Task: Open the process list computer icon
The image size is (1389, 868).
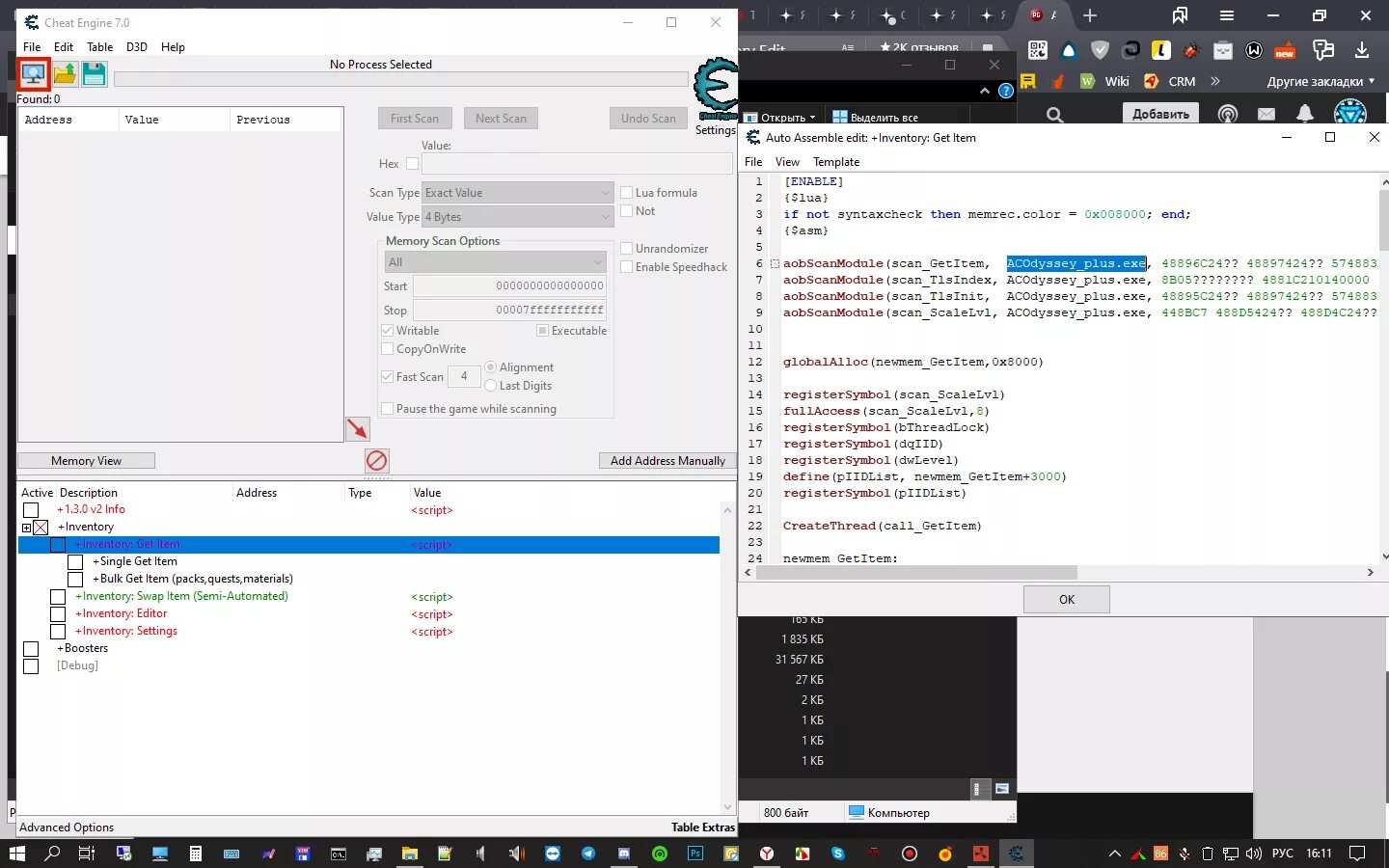Action: 33,74
